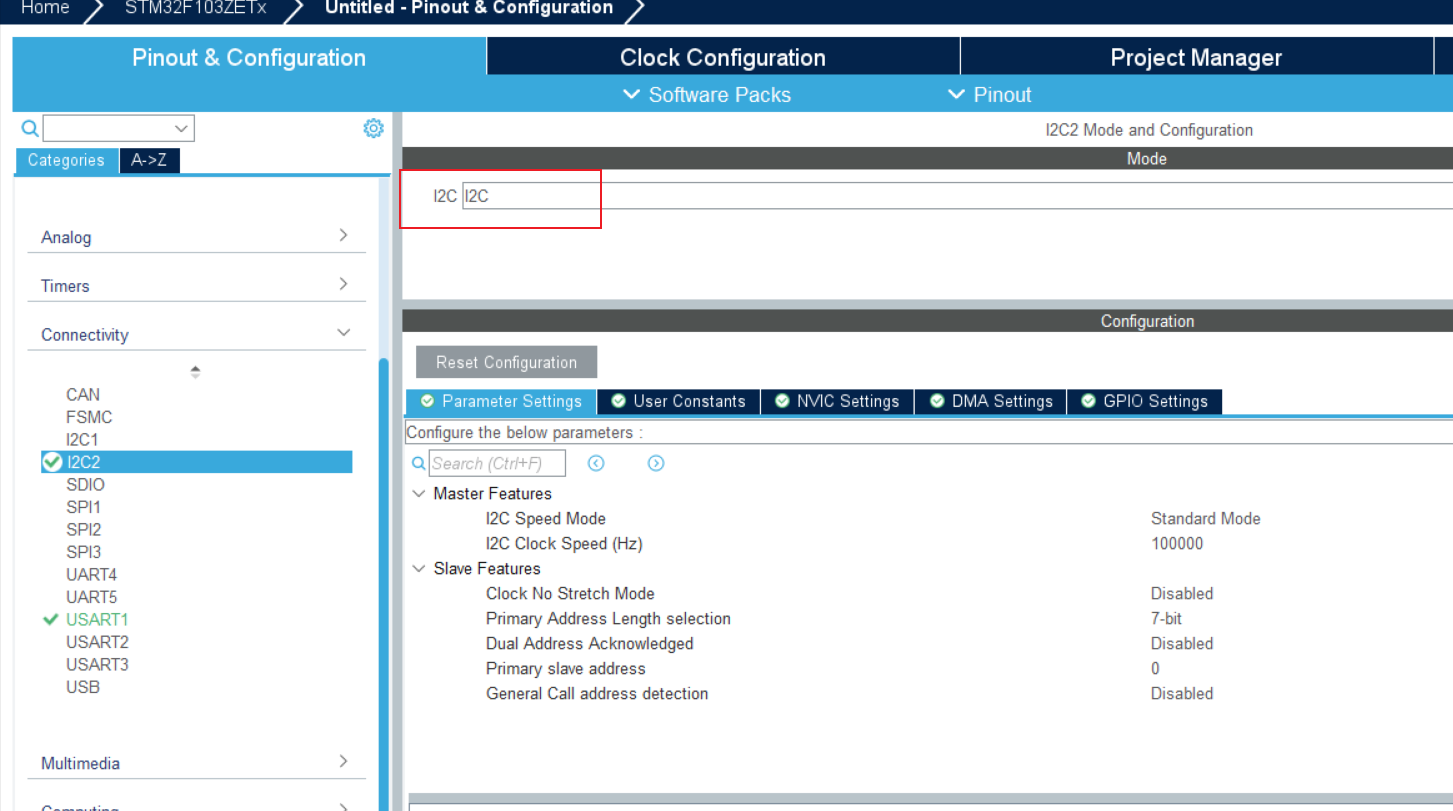Click the Primary slave address label

565,669
